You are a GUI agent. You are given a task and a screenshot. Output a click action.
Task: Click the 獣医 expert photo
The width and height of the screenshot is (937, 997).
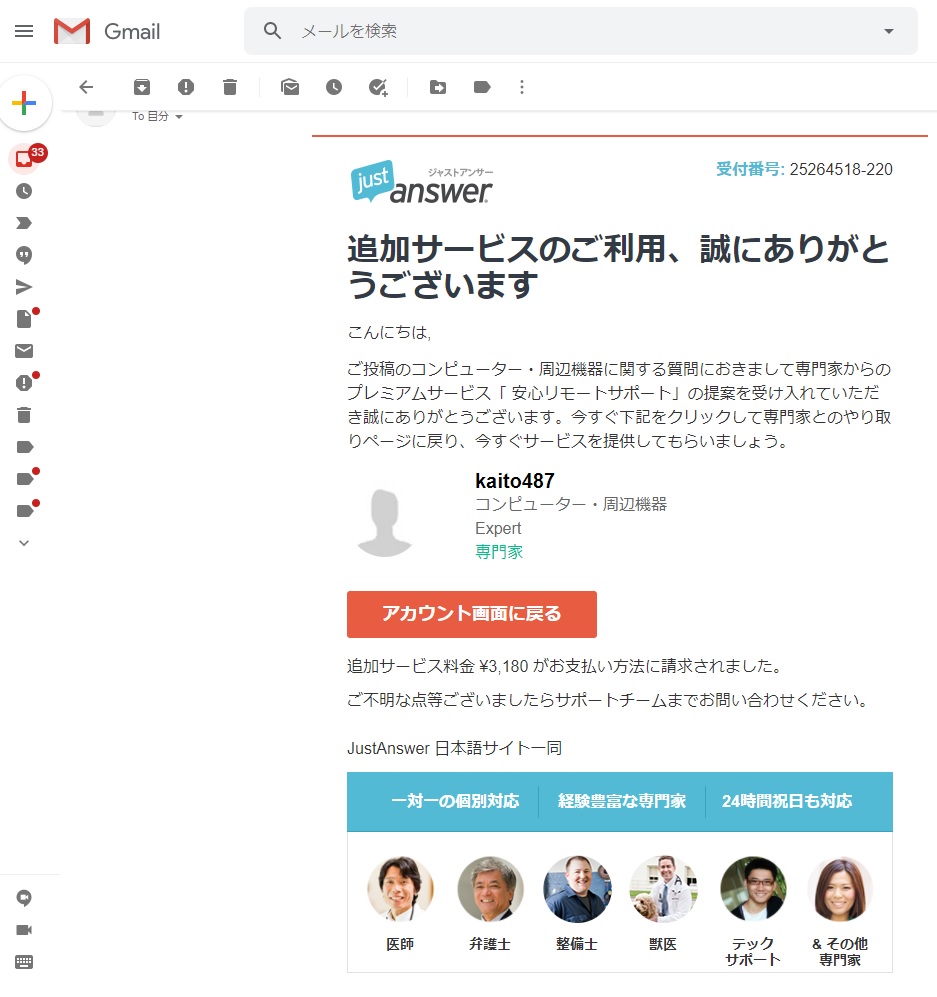point(663,889)
